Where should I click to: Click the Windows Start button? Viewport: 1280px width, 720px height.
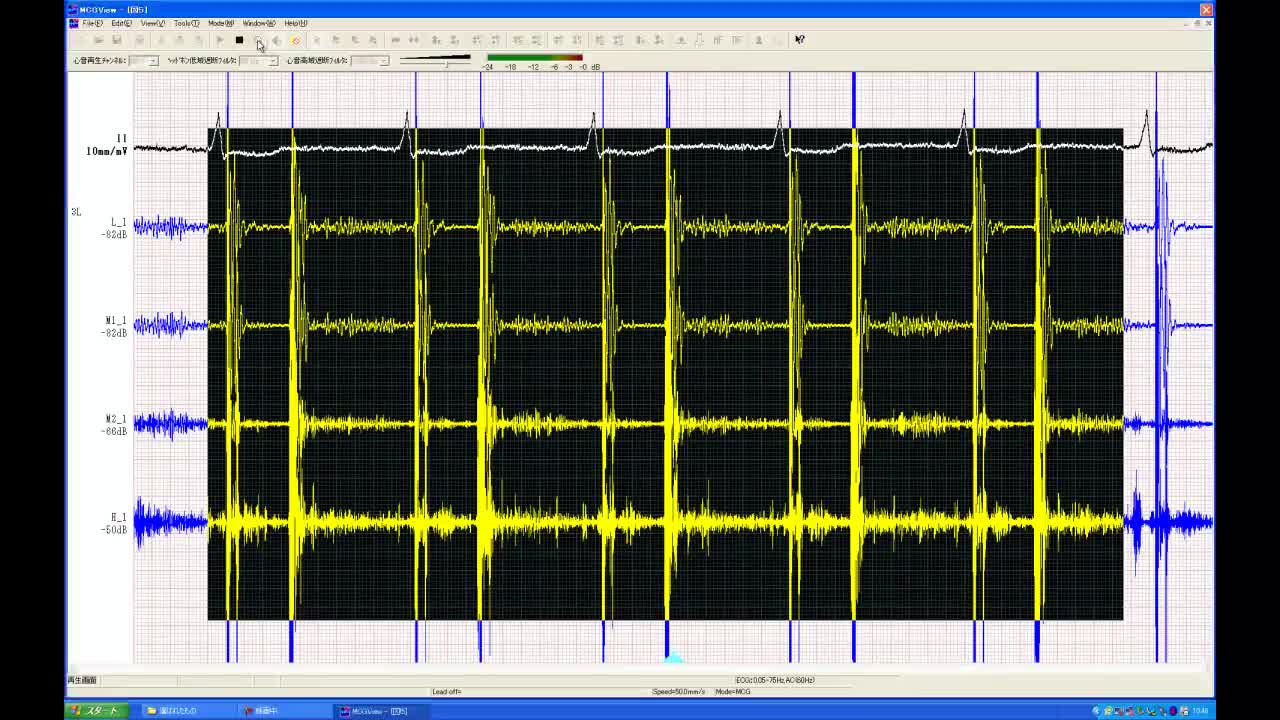[94, 711]
